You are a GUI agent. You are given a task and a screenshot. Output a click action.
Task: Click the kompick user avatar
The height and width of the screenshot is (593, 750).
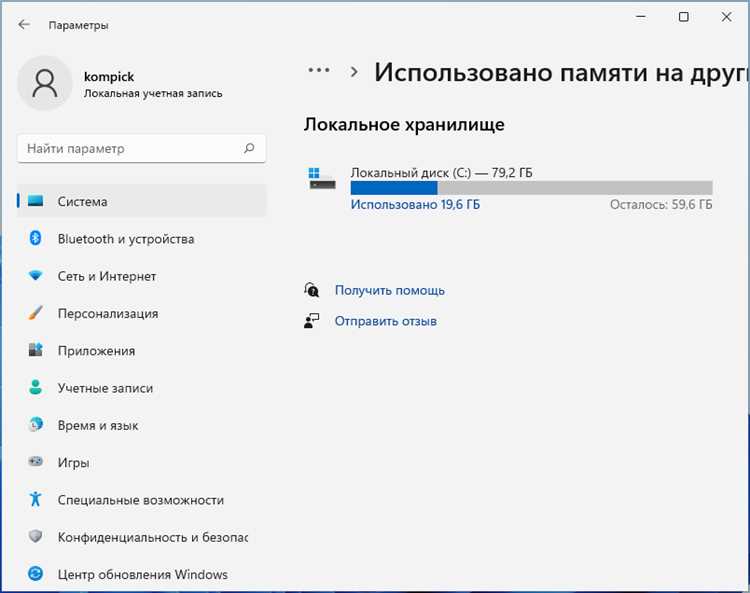click(x=44, y=83)
